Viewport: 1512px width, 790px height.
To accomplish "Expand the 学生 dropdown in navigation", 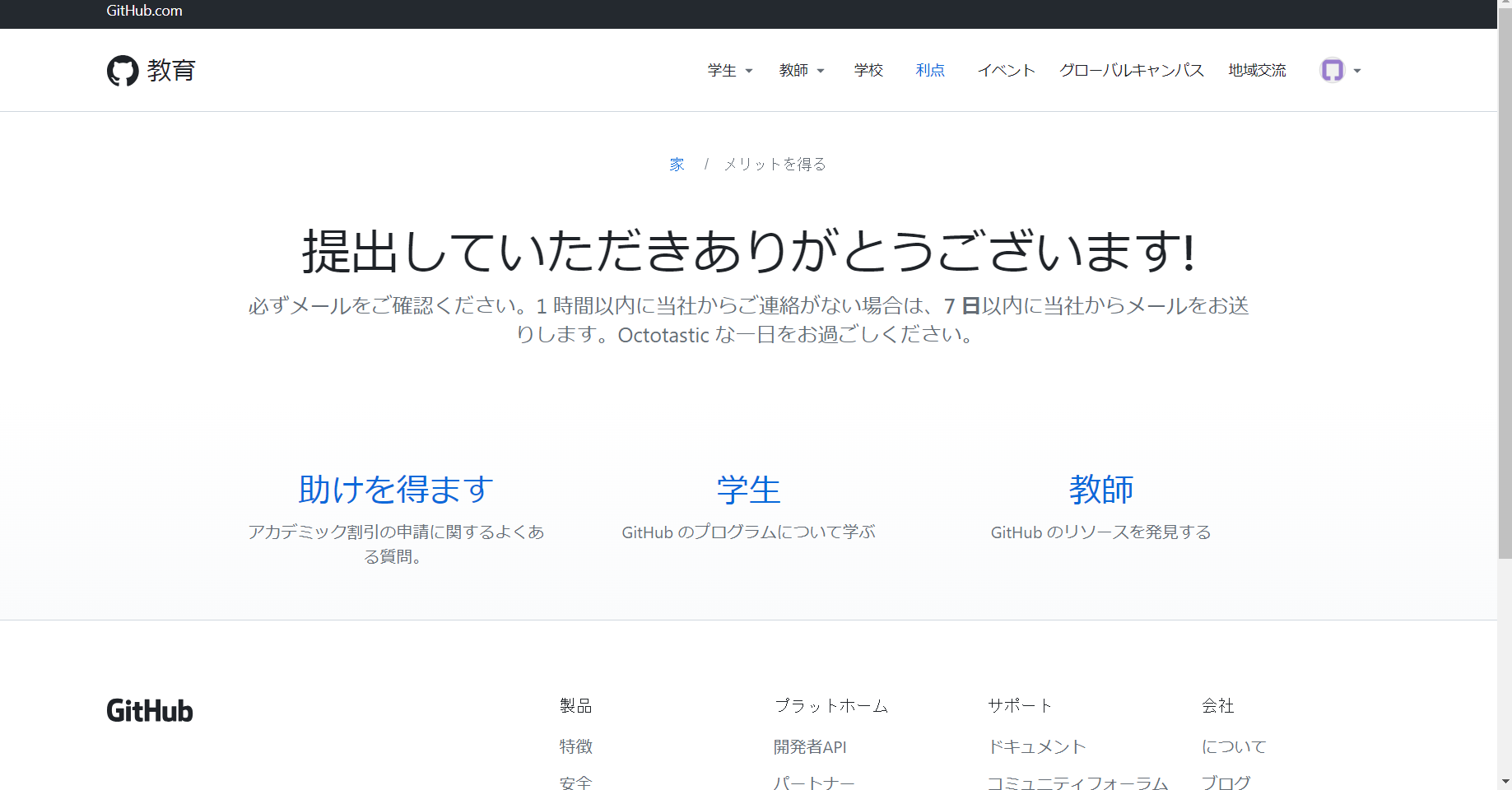I will (x=730, y=71).
